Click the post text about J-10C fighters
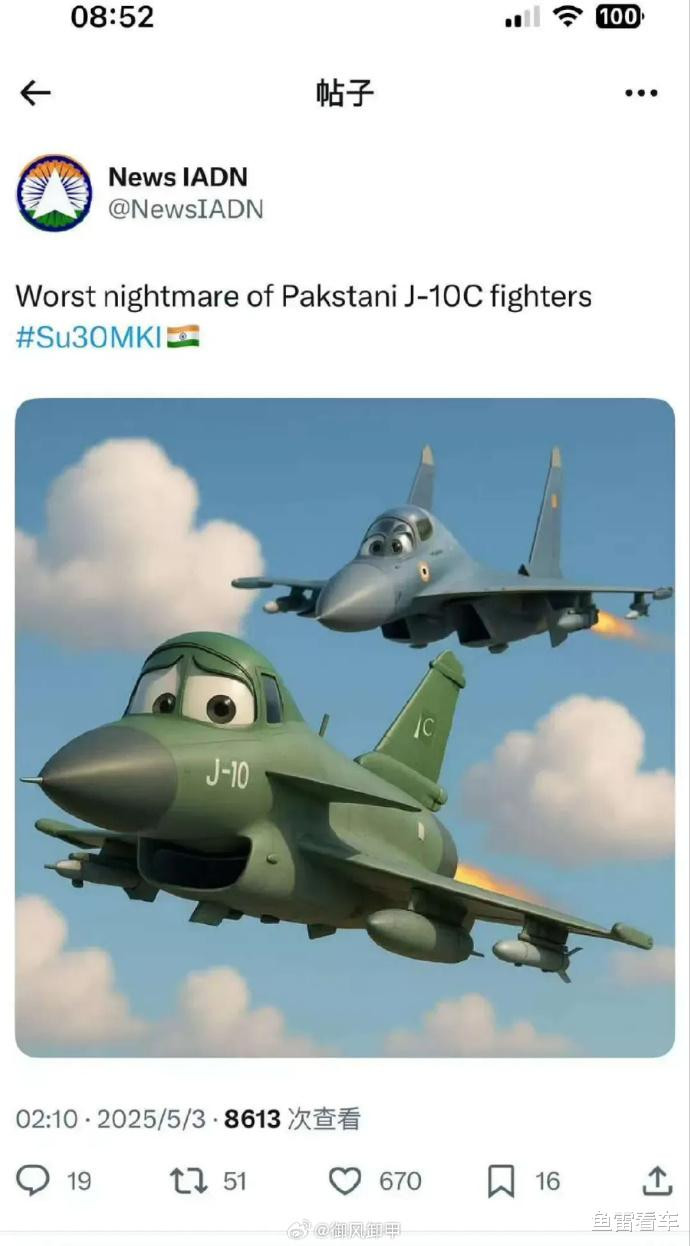Screen dimensions: 690x1246 click(x=303, y=297)
